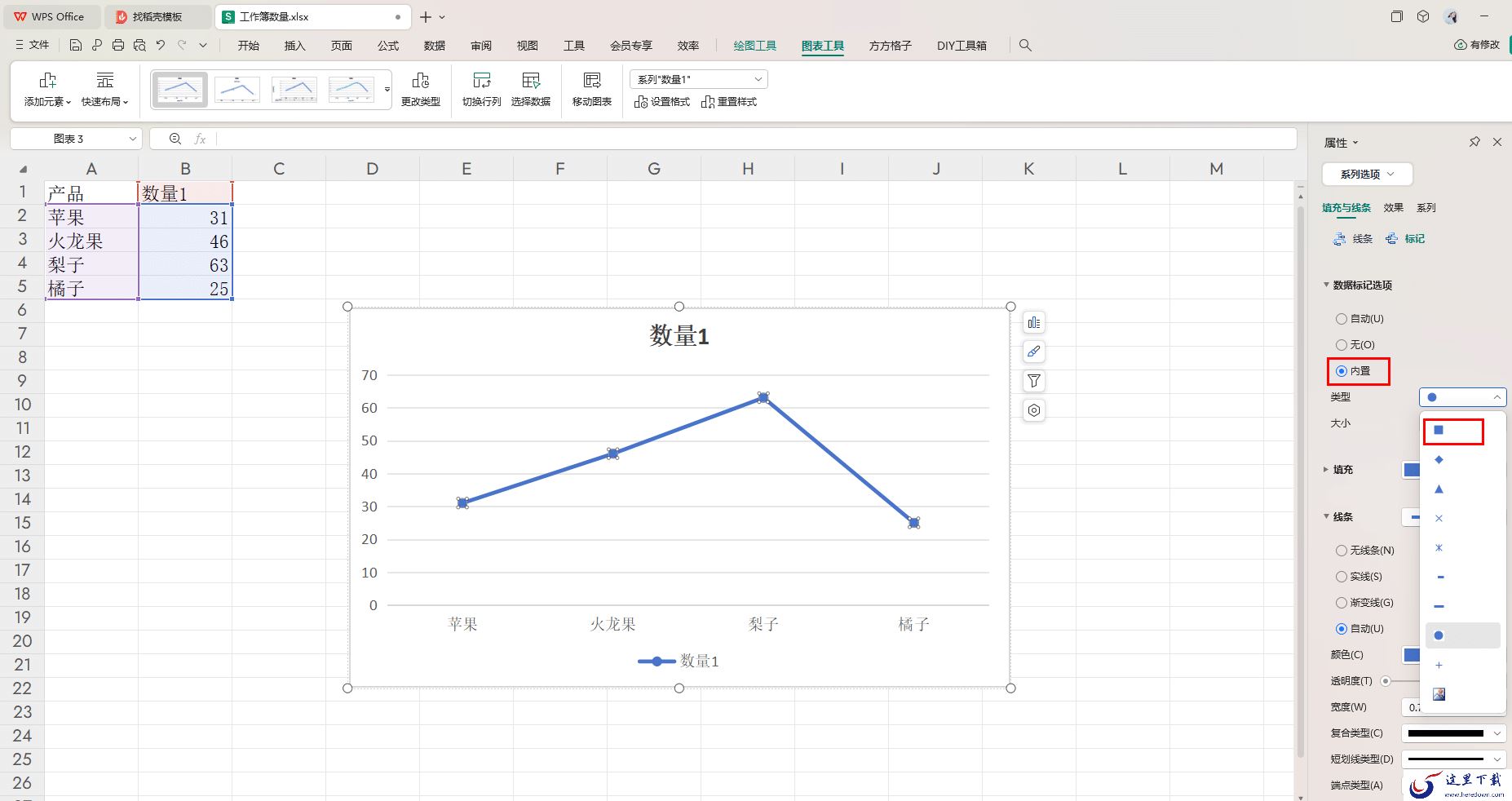Switch to the 效果 panel tab

1393,208
